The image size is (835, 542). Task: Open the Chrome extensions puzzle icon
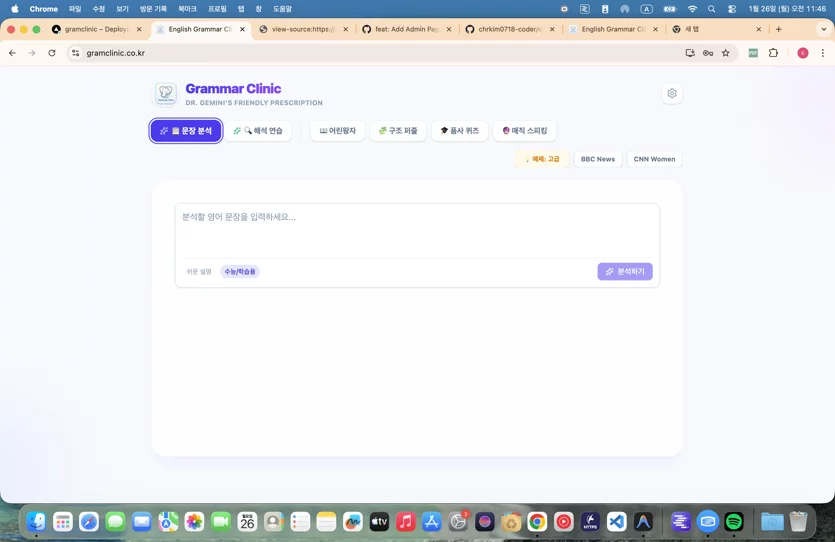(x=773, y=53)
